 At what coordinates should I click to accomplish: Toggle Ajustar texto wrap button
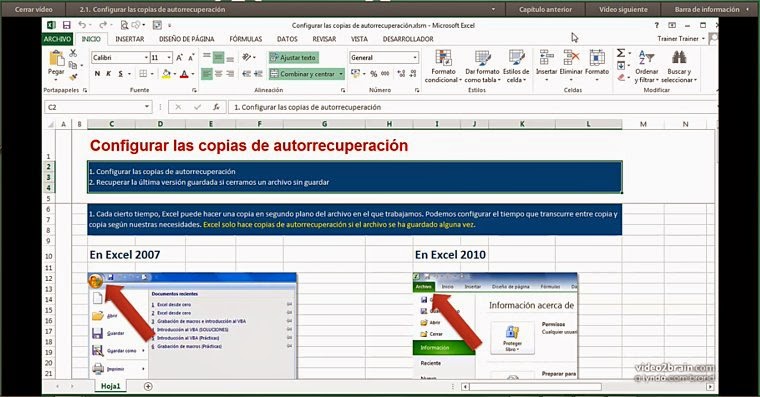[294, 58]
